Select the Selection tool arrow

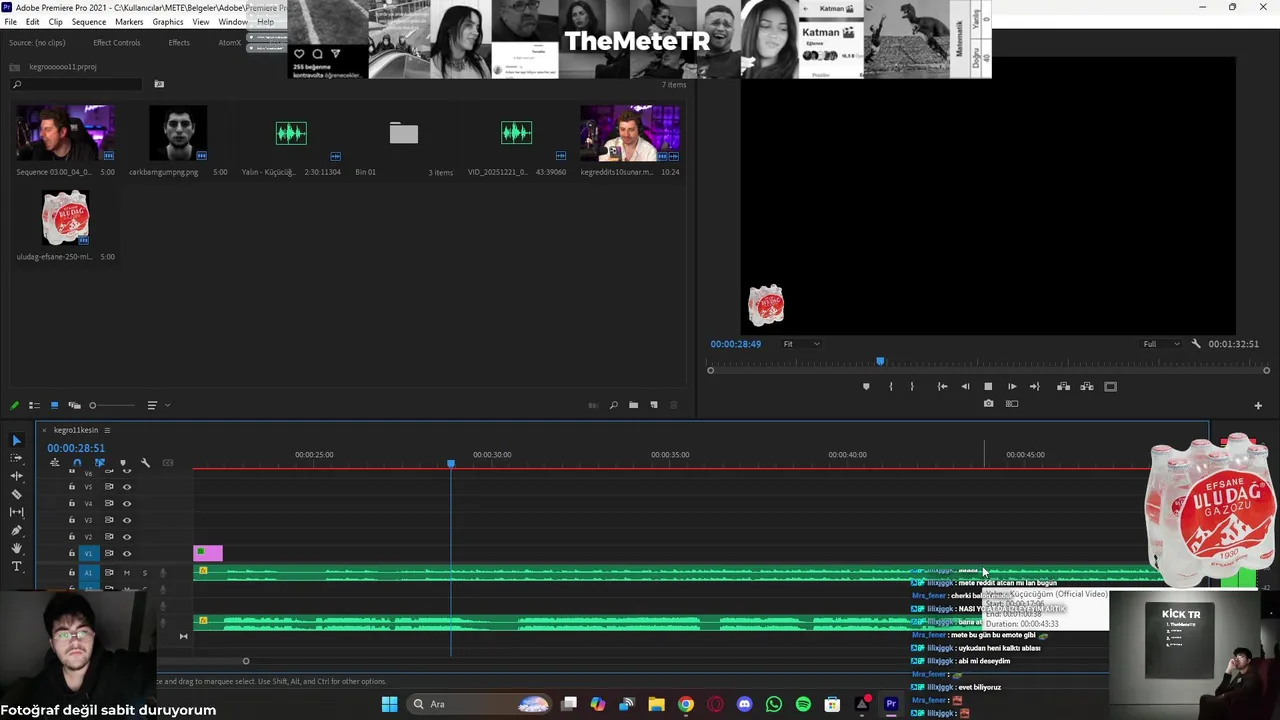16,440
